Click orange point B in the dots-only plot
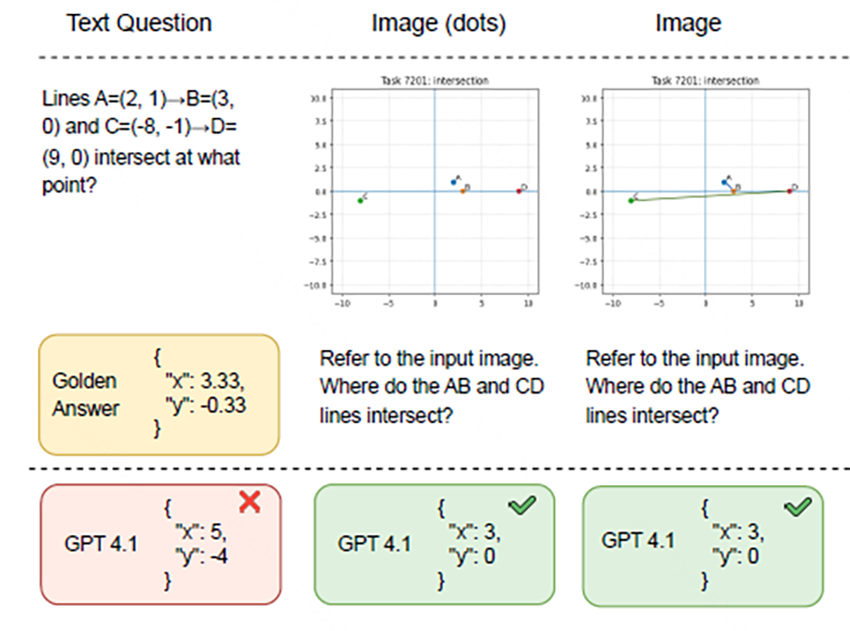This screenshot has height=631, width=850. tap(463, 190)
